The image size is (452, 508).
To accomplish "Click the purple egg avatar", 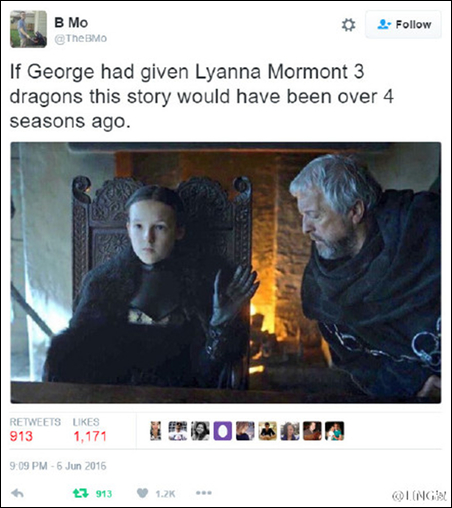I will click(x=223, y=431).
